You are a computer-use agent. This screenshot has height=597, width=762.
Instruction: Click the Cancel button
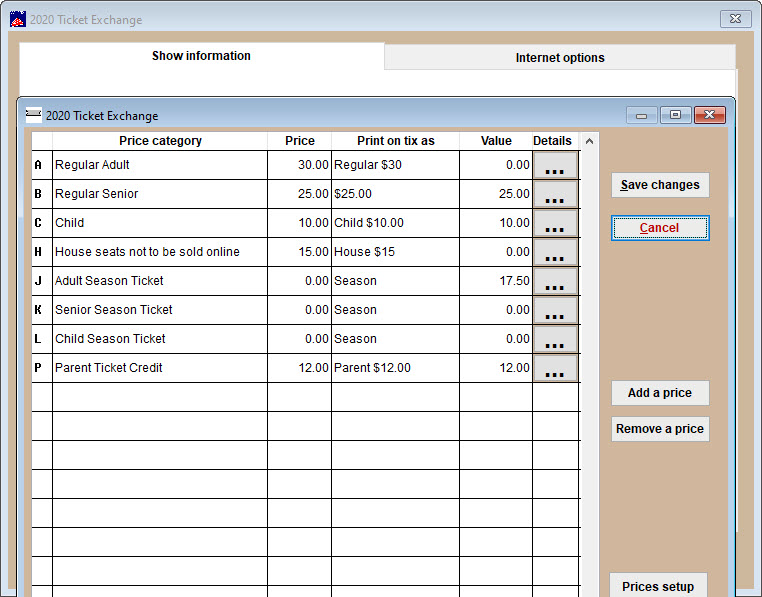(x=660, y=228)
